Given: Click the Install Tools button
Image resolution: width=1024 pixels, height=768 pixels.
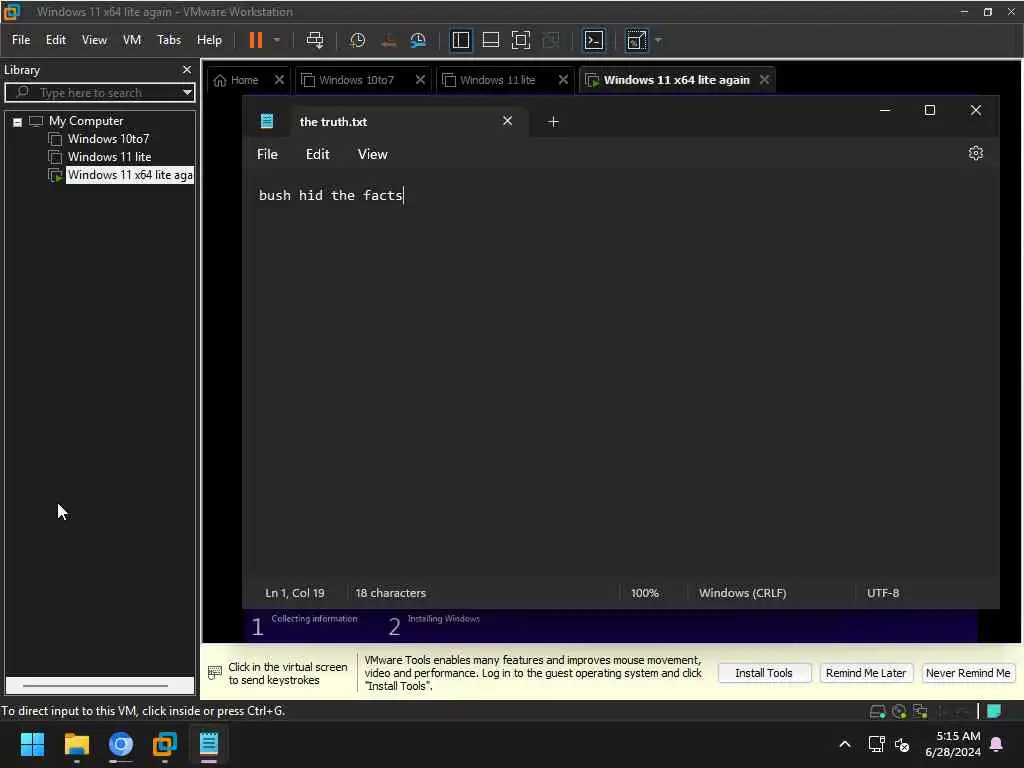Looking at the screenshot, I should click(764, 673).
